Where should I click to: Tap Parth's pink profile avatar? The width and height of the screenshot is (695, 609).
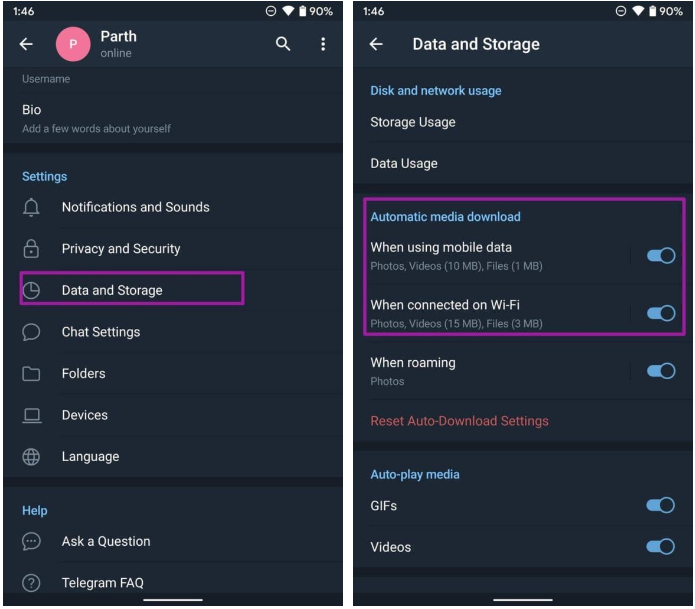click(73, 44)
